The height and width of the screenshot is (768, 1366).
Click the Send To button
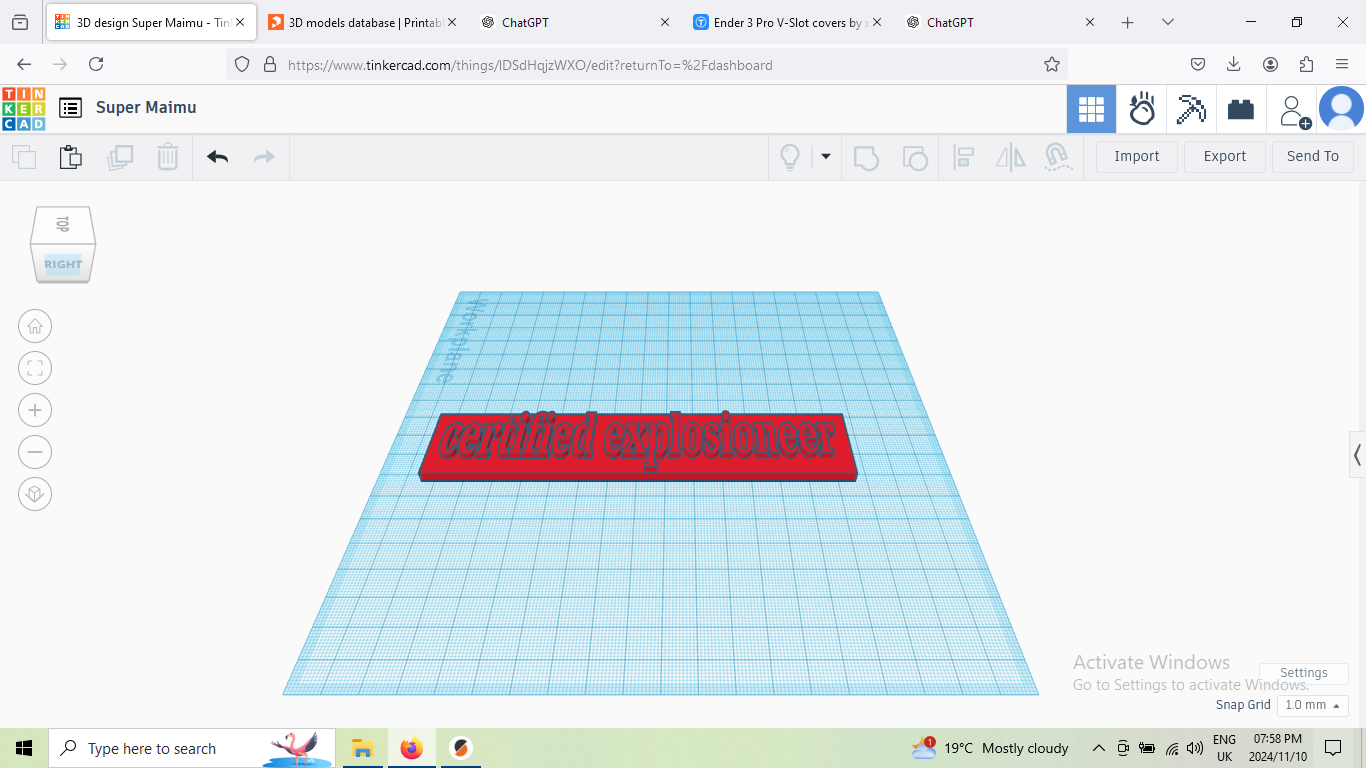pyautogui.click(x=1313, y=156)
